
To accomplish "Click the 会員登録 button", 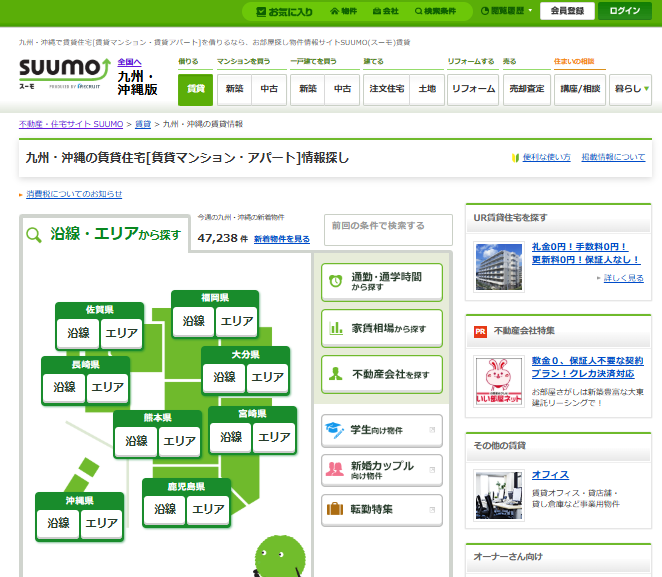I will point(567,11).
